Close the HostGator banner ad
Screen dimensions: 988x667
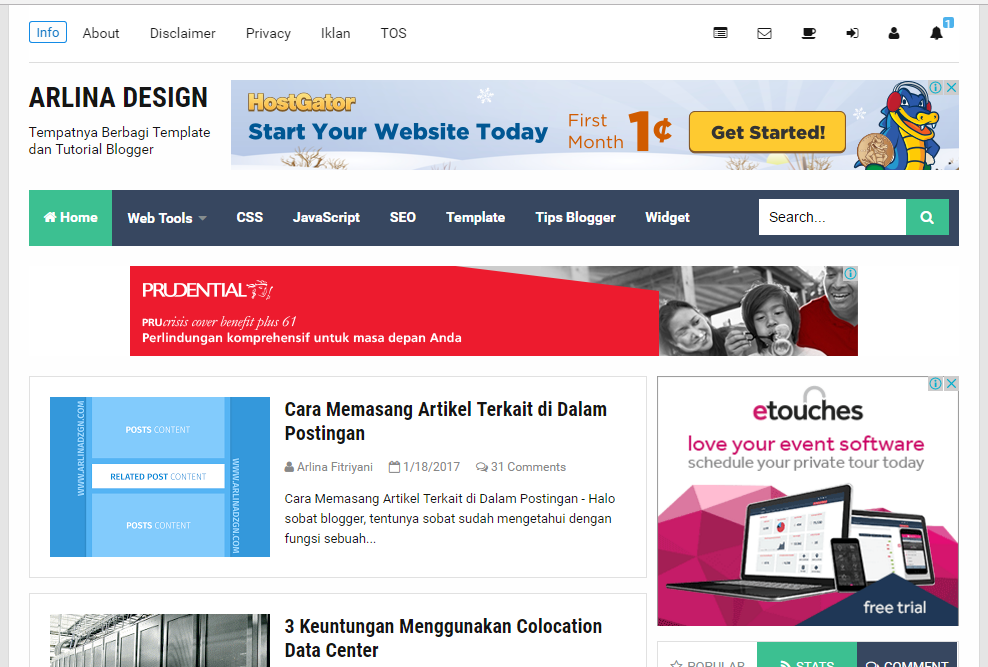pos(951,88)
